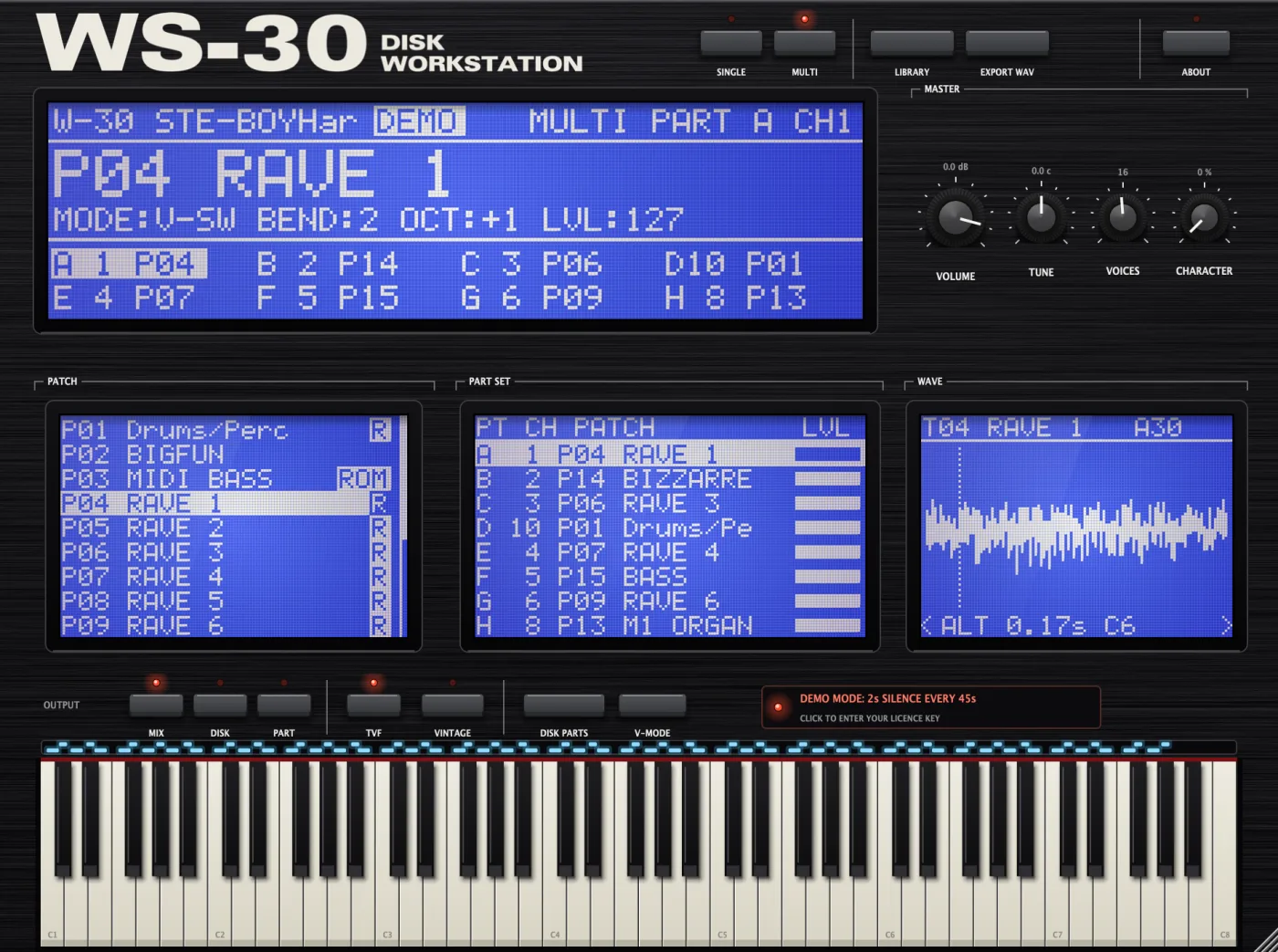
Task: Click the TUNE knob
Action: pos(1041,217)
